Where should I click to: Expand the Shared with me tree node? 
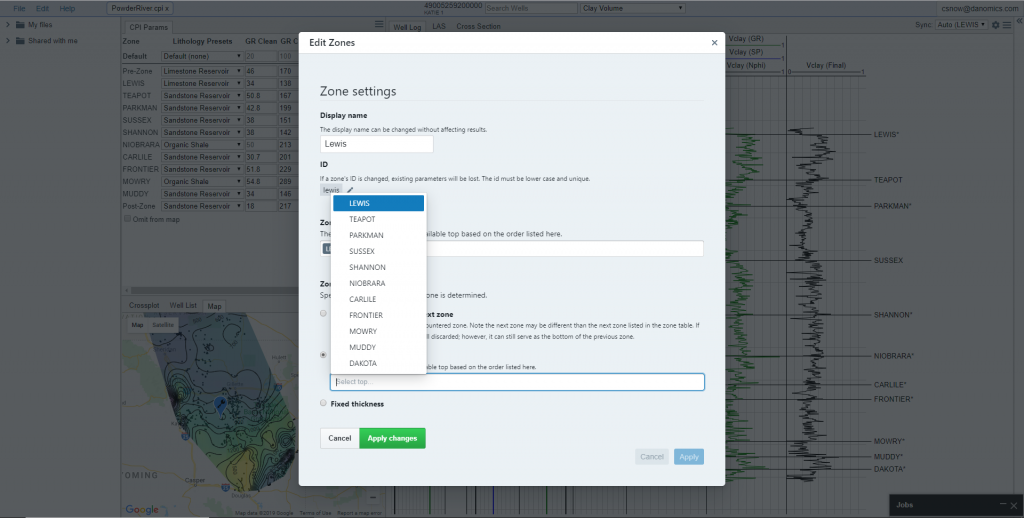point(8,40)
